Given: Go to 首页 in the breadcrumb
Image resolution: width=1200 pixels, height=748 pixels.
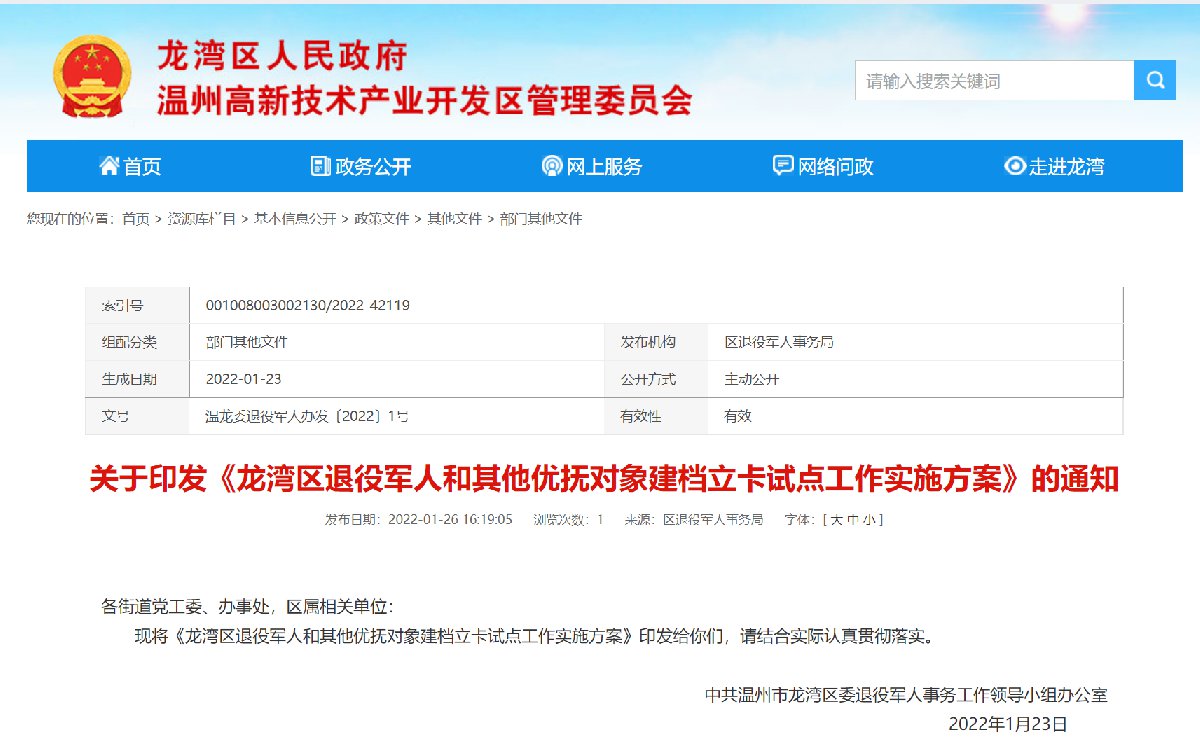Looking at the screenshot, I should click(136, 218).
